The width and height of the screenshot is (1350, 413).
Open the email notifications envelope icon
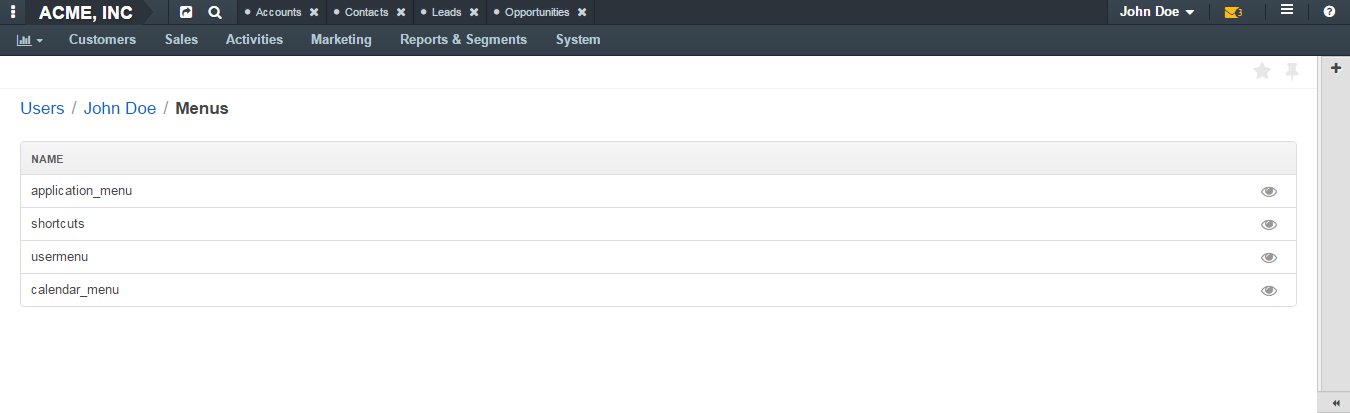click(x=1233, y=12)
